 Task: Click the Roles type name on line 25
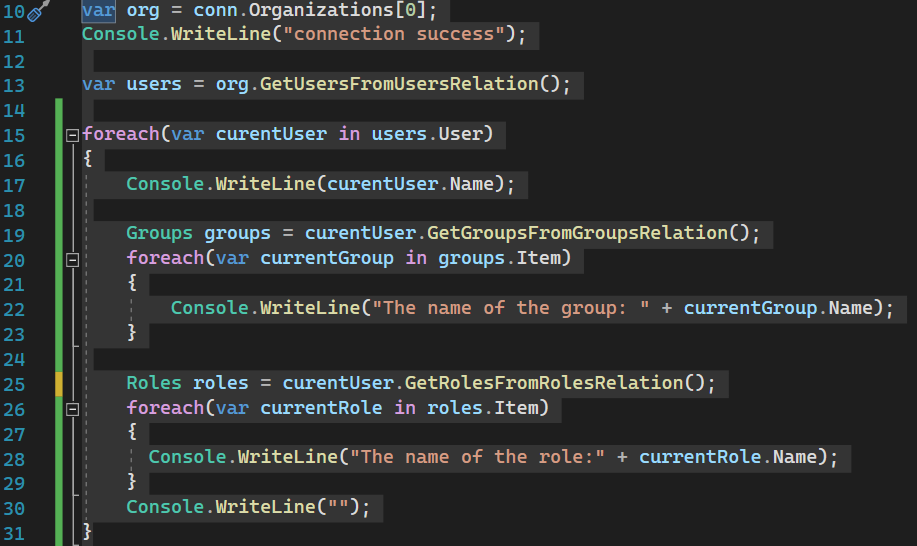coord(153,383)
